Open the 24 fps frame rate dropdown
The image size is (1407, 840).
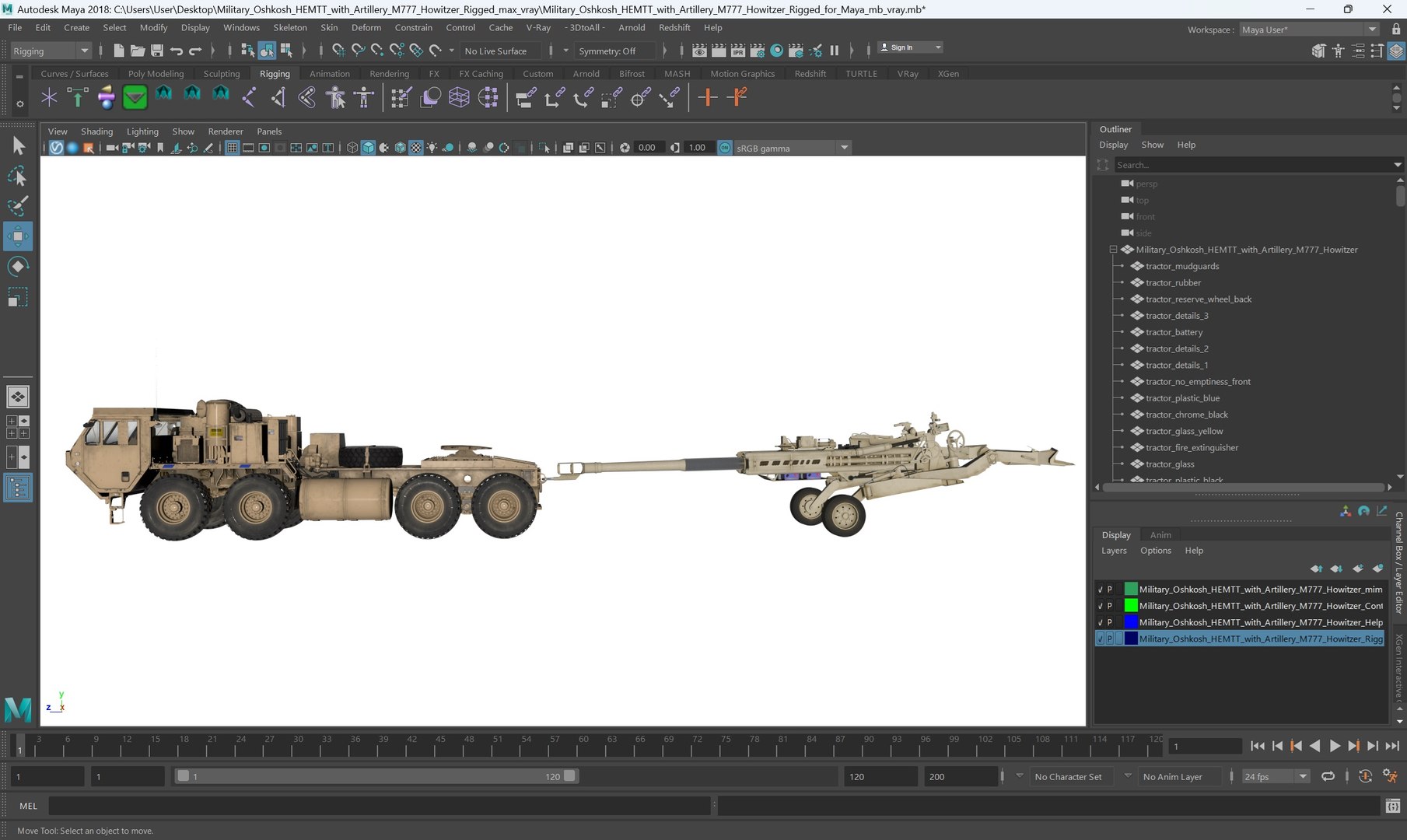click(1276, 776)
